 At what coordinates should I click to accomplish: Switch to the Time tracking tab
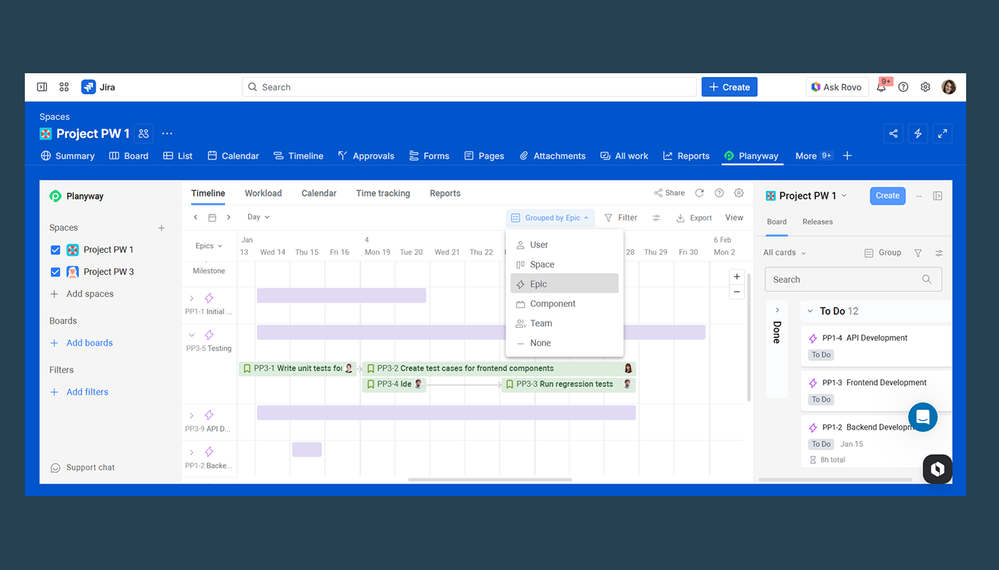[x=383, y=193]
